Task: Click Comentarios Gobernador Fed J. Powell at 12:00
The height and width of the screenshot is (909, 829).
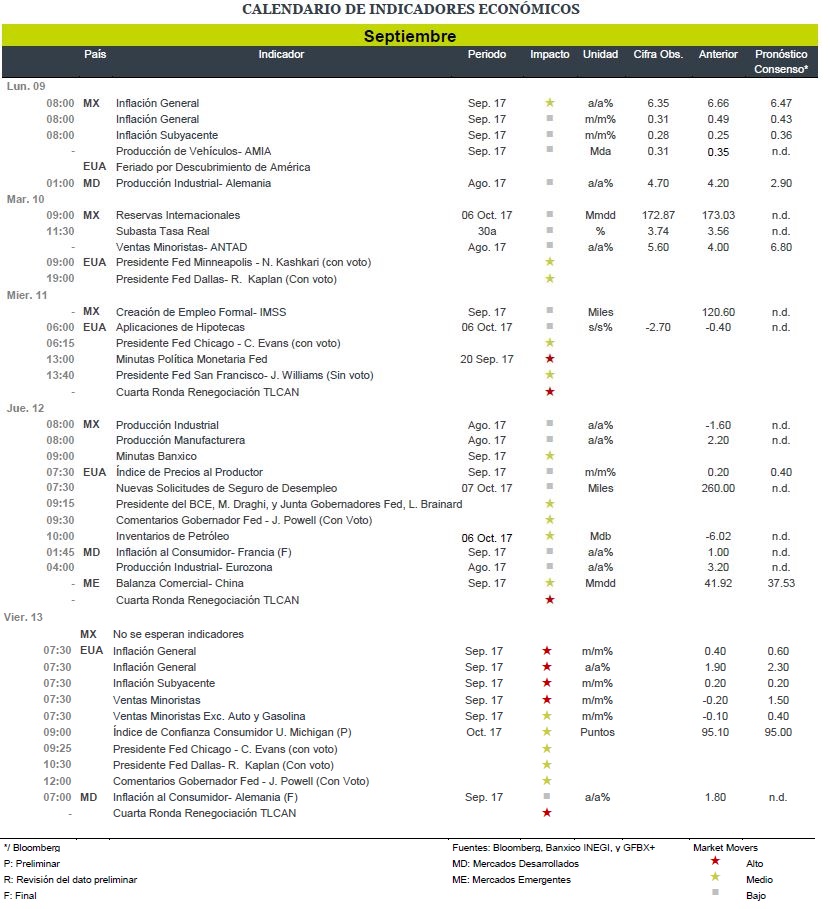Action: coord(241,781)
